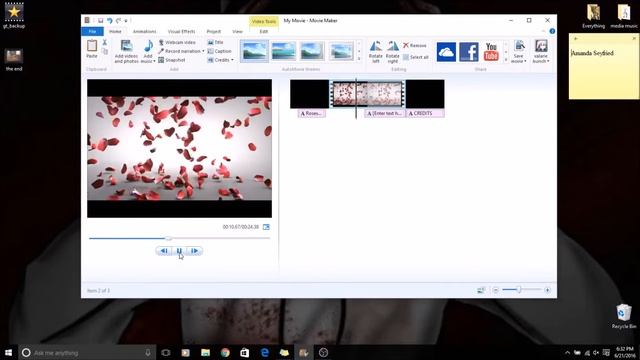Open the Help question mark icon

click(x=552, y=31)
